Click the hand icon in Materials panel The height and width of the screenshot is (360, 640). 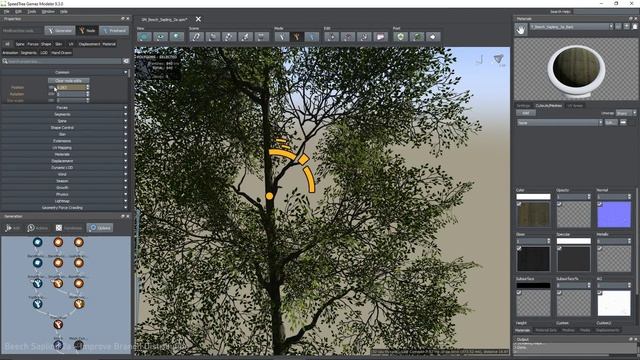tap(521, 30)
